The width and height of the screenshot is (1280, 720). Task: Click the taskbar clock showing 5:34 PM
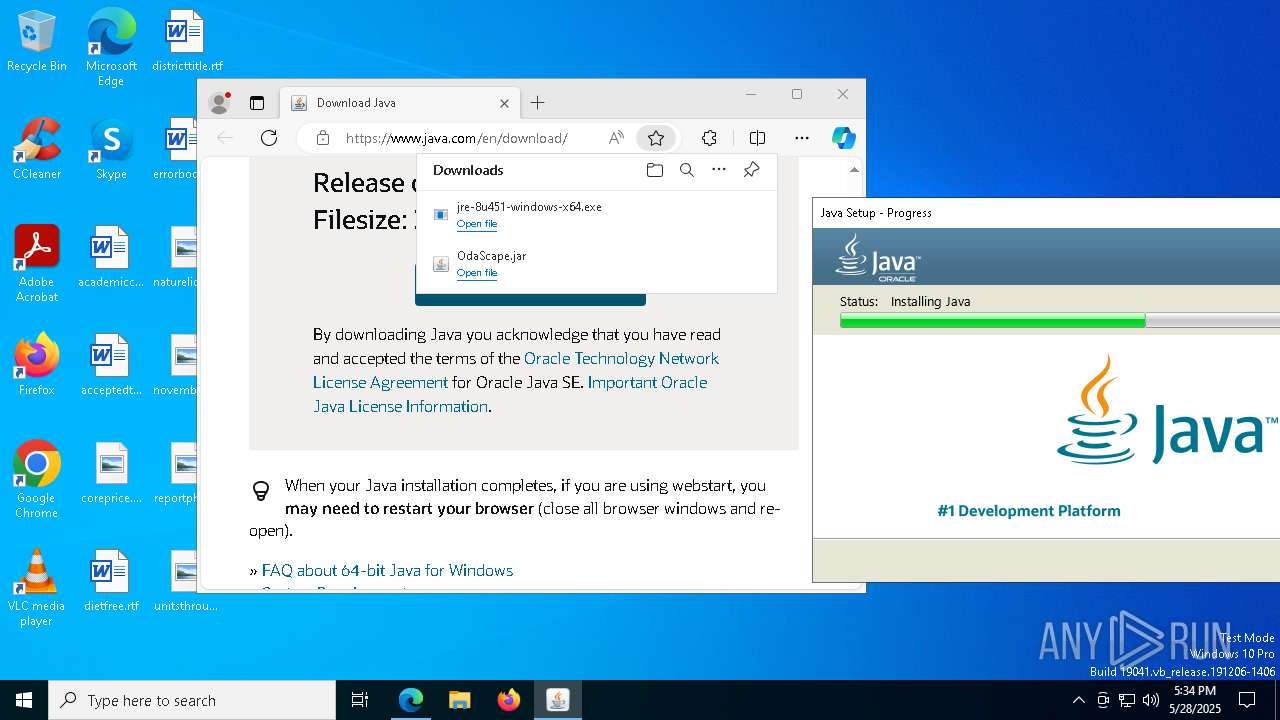[1195, 700]
